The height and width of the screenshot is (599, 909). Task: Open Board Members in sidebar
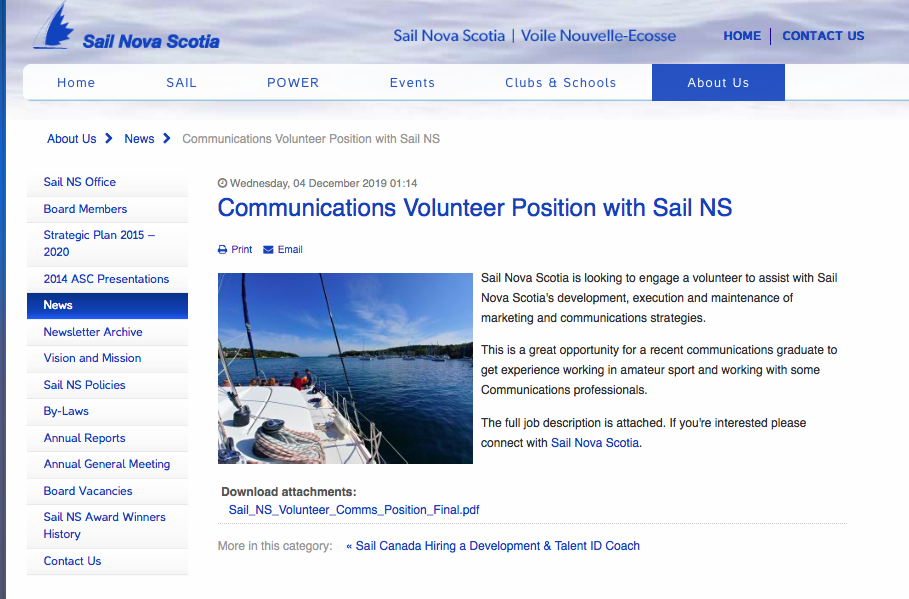tap(85, 209)
